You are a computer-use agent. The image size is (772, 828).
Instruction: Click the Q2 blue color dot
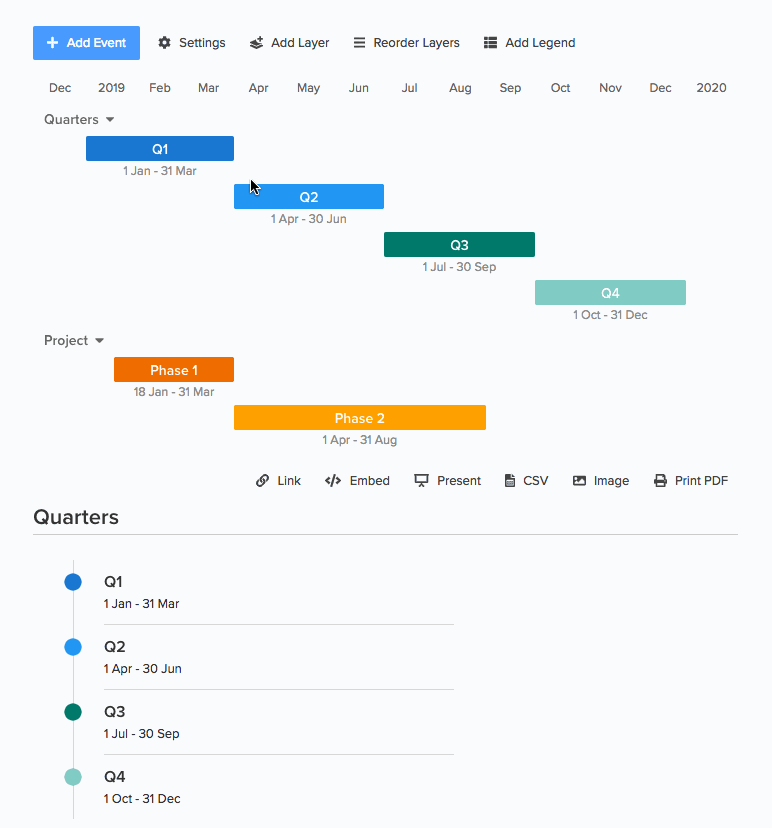pos(73,647)
